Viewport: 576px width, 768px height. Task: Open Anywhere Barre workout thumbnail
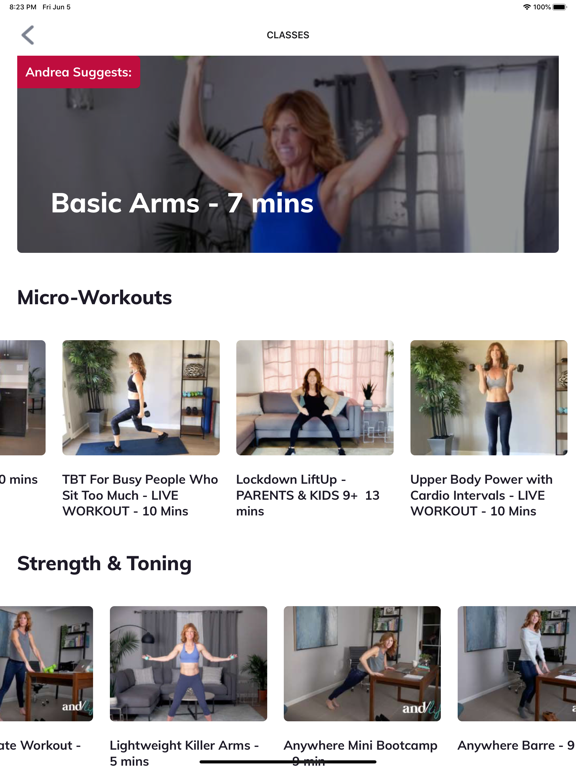click(517, 664)
